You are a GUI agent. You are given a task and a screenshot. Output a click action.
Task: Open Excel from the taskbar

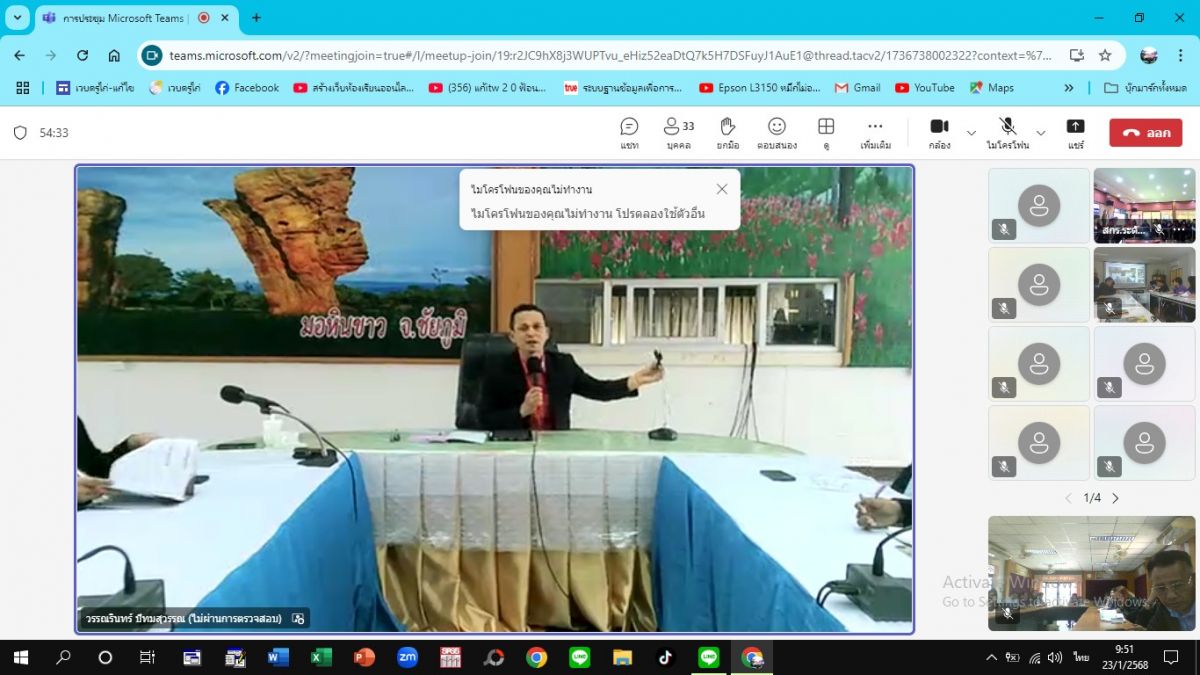[x=321, y=657]
